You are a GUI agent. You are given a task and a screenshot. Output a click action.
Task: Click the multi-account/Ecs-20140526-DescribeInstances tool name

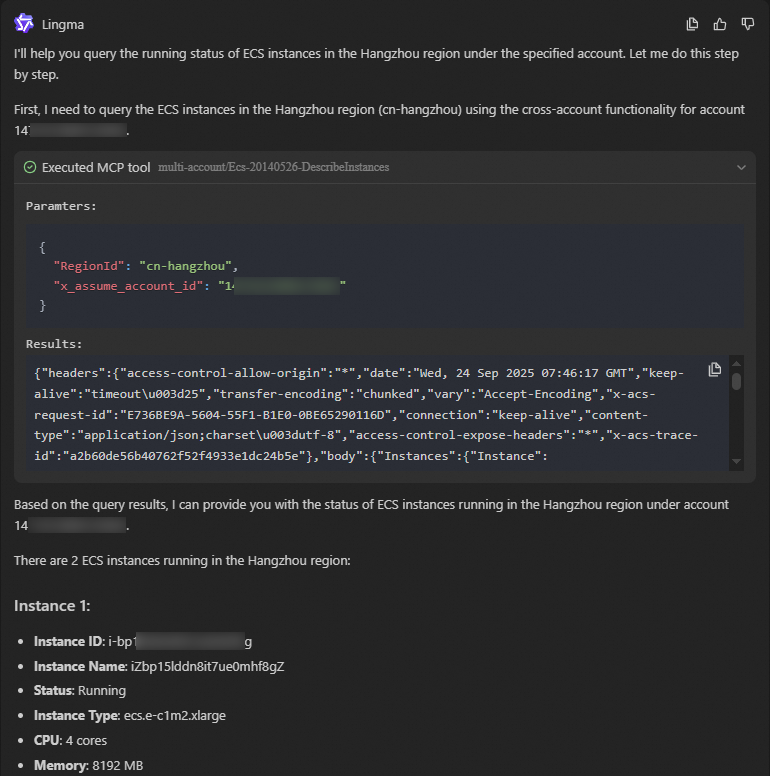point(273,167)
